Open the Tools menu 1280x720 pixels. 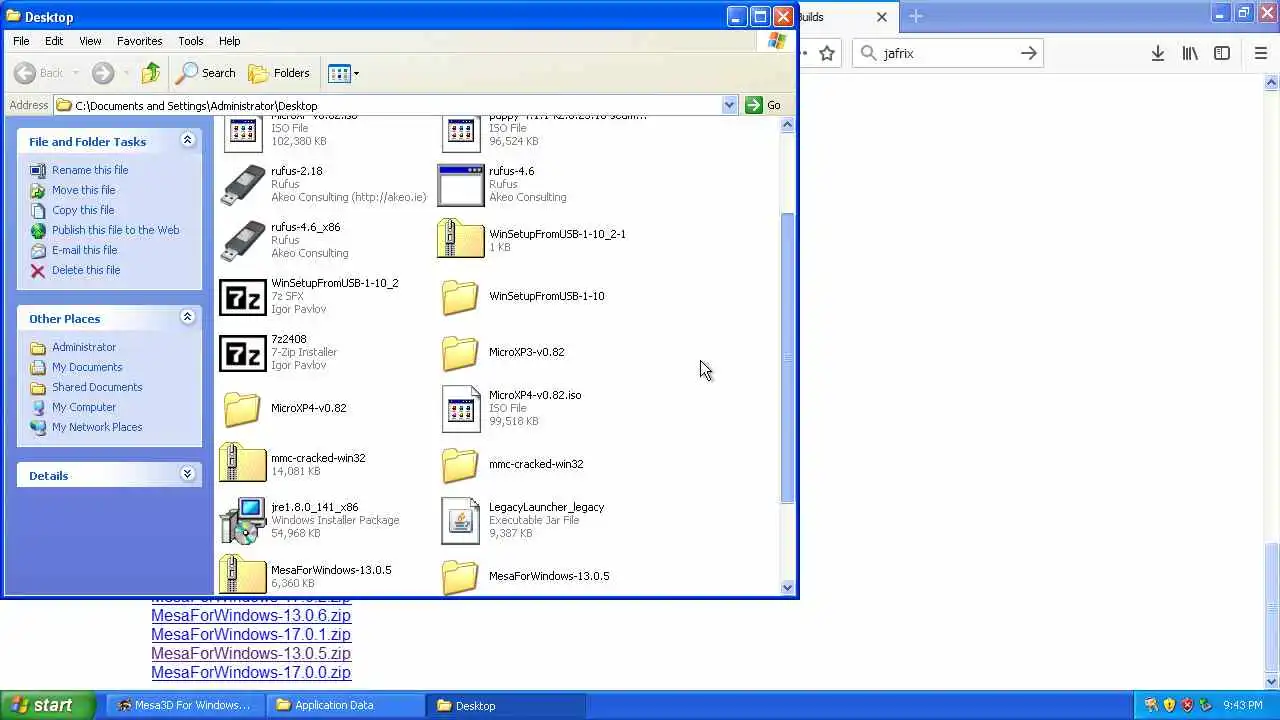point(191,41)
